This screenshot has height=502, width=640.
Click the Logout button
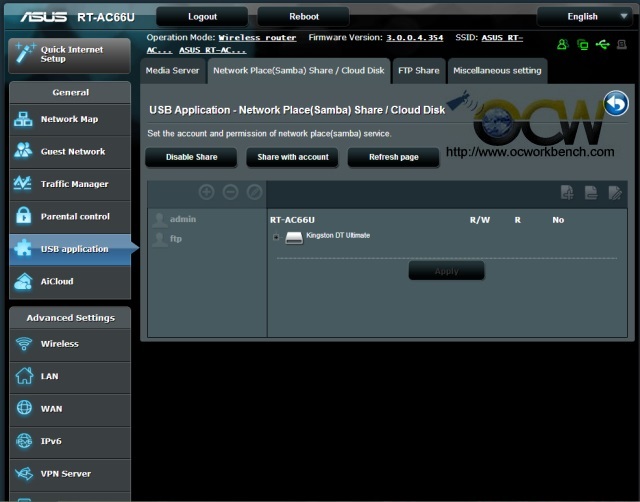tap(202, 17)
